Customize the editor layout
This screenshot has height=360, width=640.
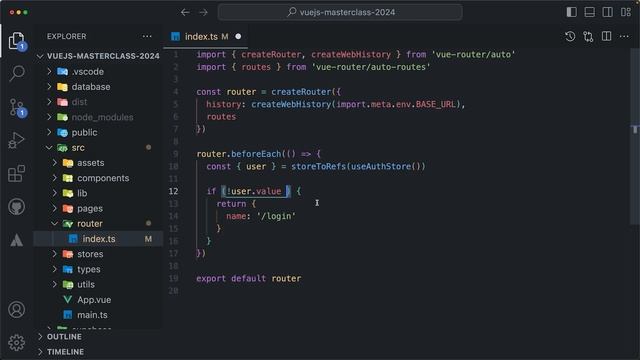(x=626, y=12)
